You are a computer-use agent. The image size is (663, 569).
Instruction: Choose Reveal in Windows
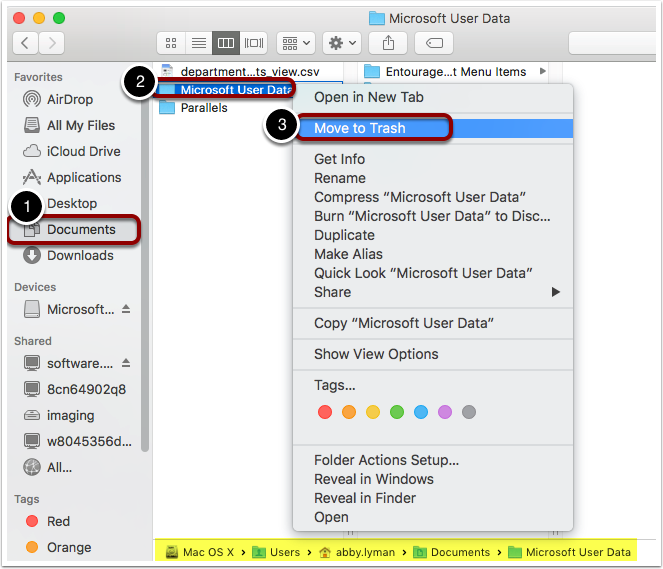[x=433, y=479]
